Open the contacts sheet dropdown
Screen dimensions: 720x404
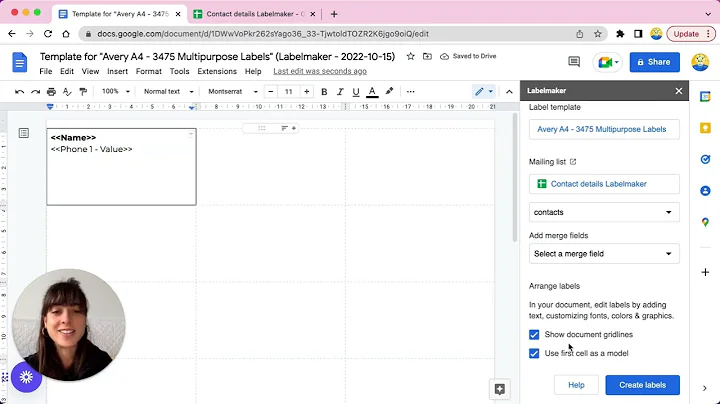click(x=604, y=212)
